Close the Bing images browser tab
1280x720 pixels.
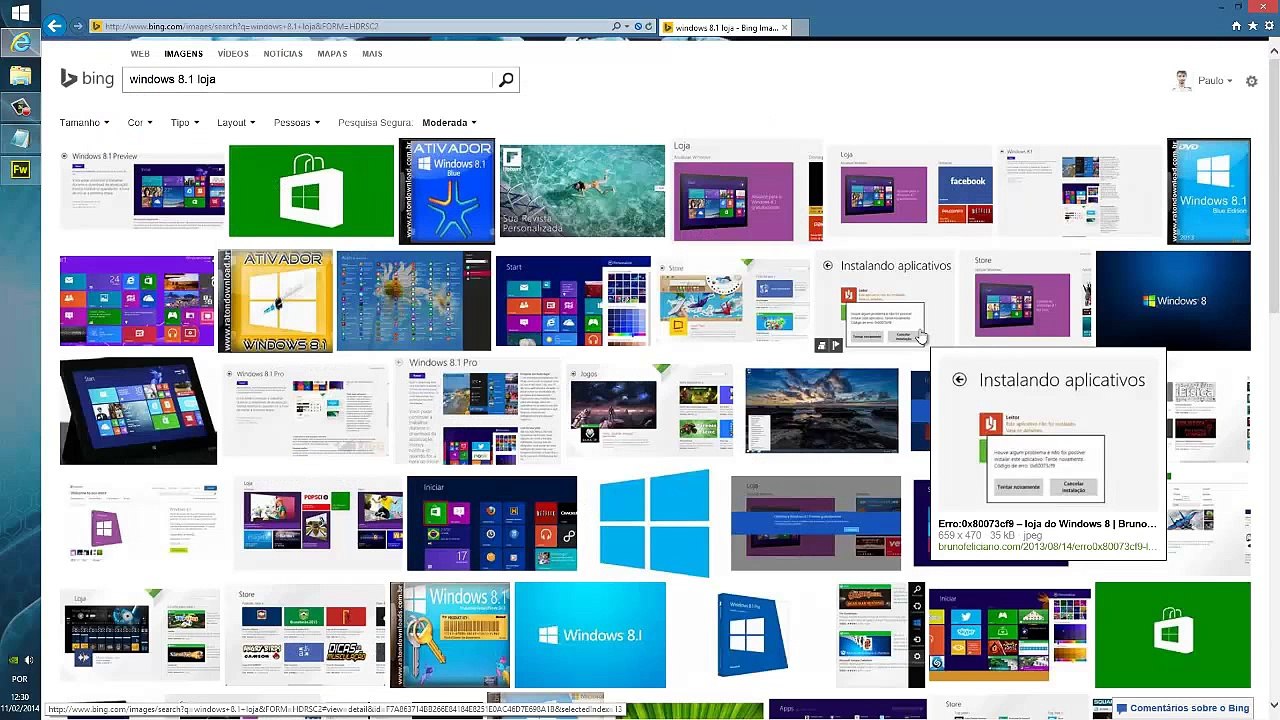(x=785, y=27)
